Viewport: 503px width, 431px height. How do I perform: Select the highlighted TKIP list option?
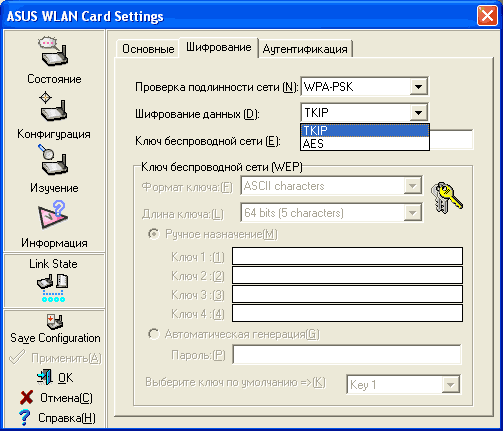(365, 130)
